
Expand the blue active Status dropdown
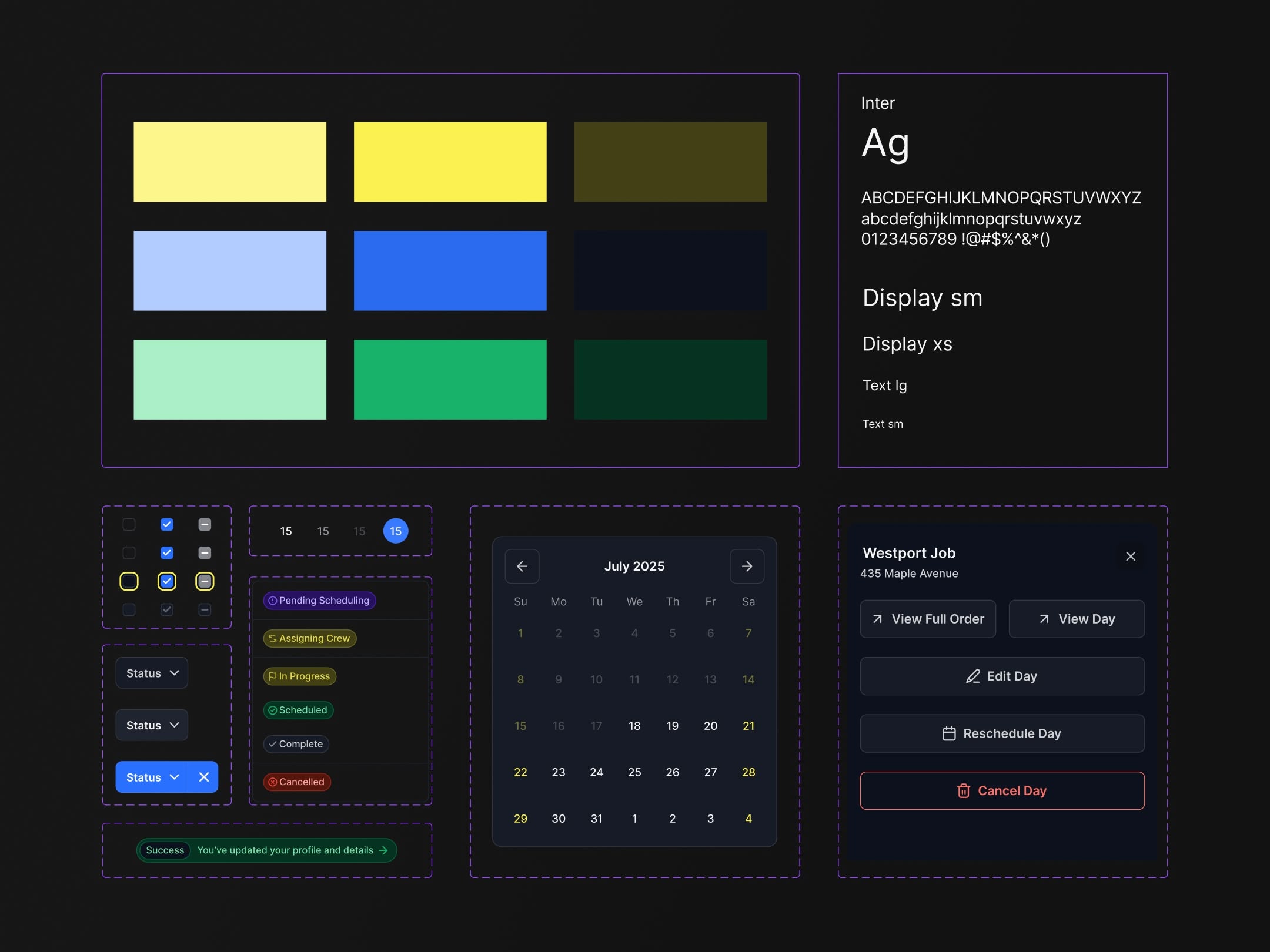click(152, 777)
